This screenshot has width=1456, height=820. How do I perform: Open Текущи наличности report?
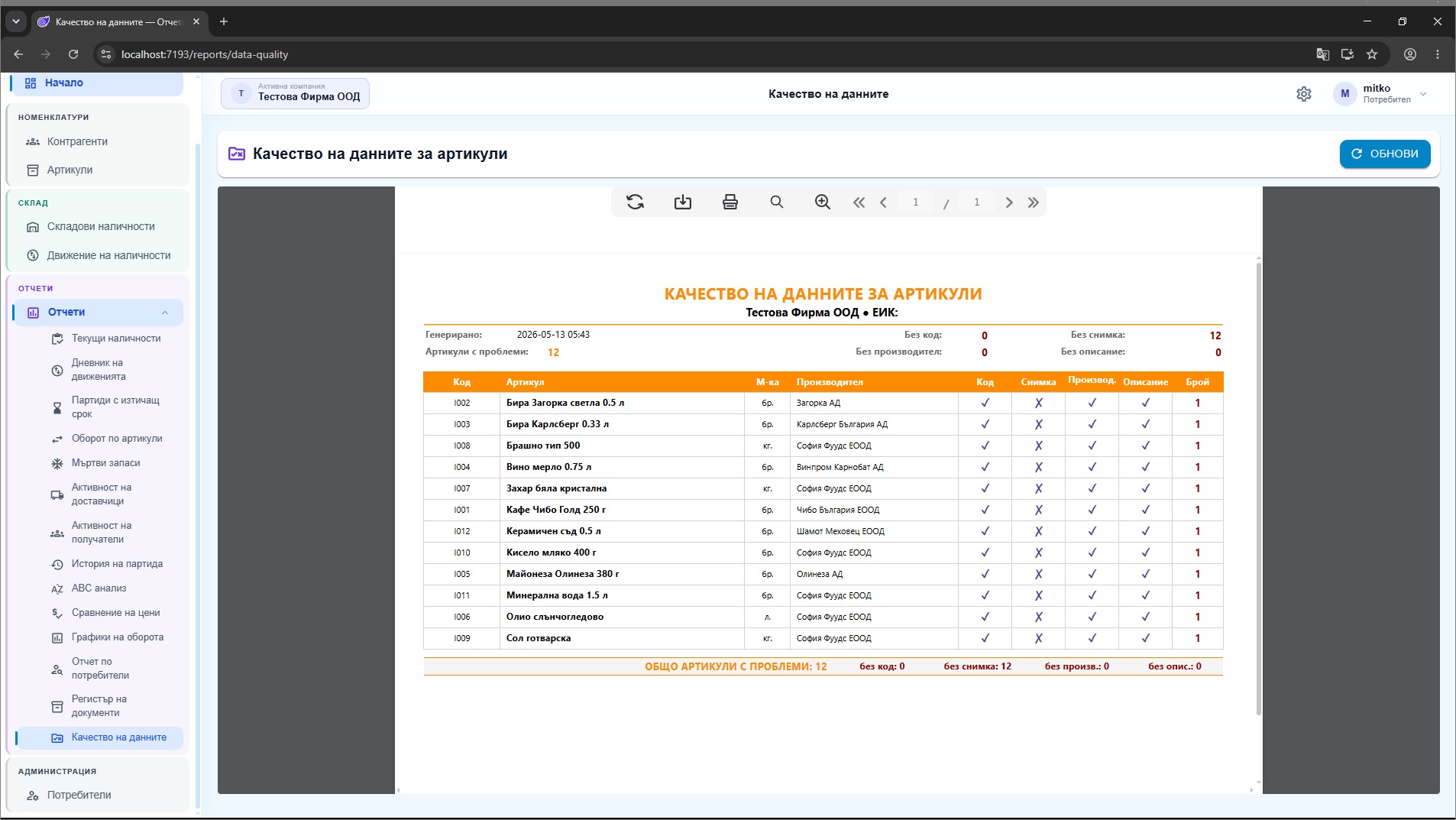[x=107, y=339]
